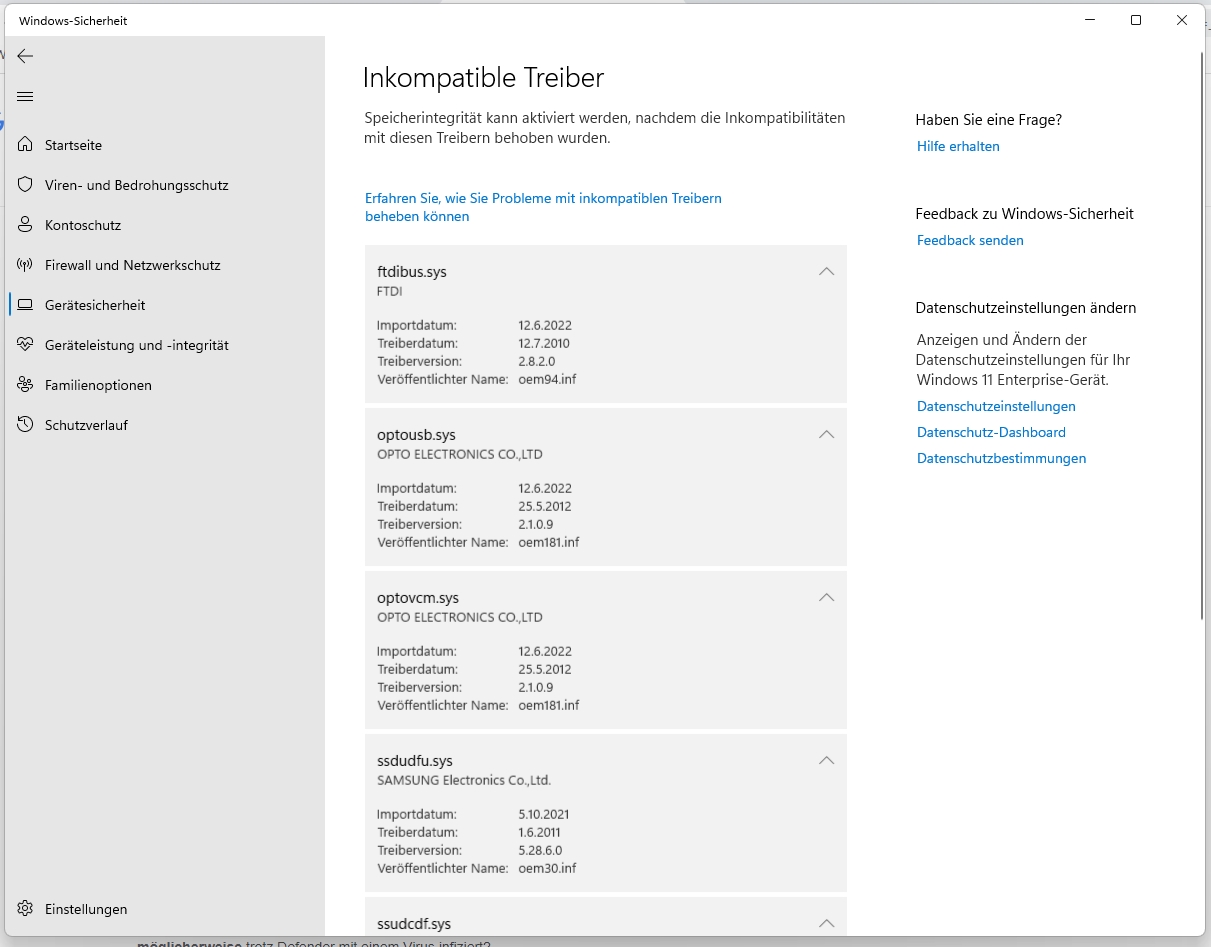Click the family icon for Familienoptionen

pos(25,385)
